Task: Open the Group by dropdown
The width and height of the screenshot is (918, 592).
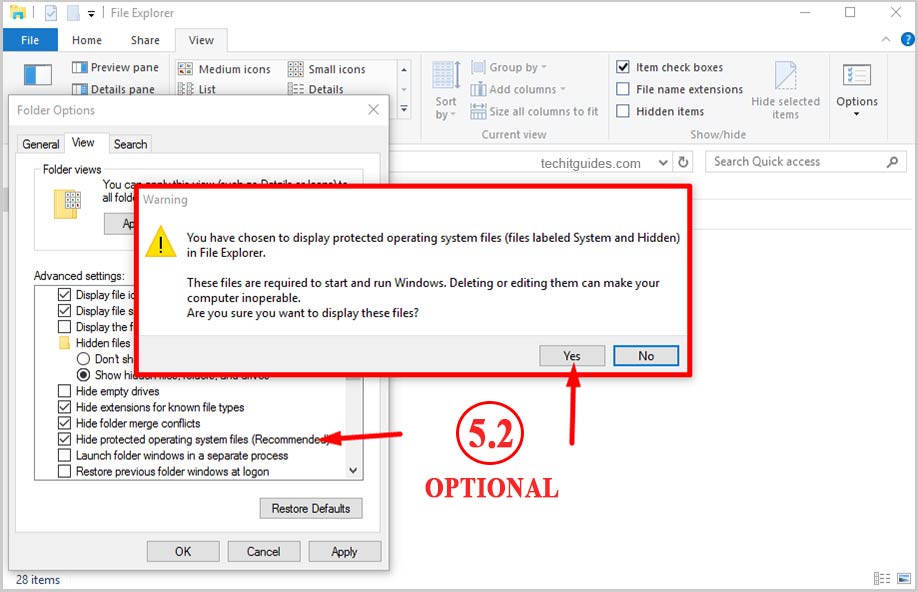Action: pos(511,67)
